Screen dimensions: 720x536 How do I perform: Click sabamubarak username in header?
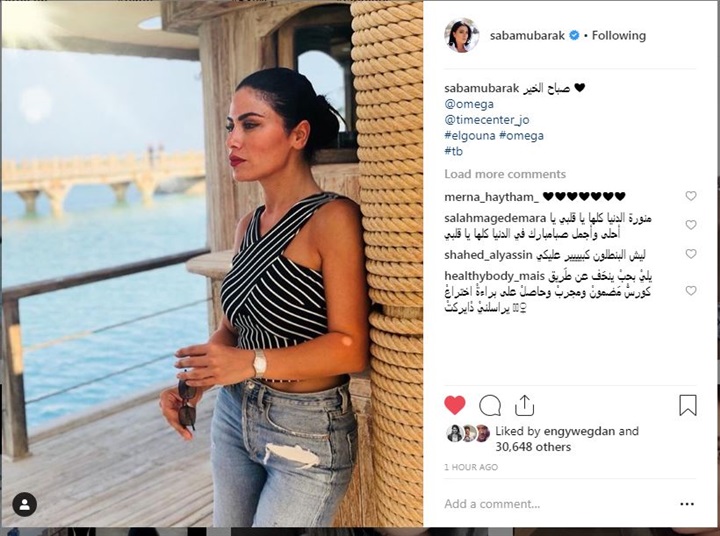527,35
